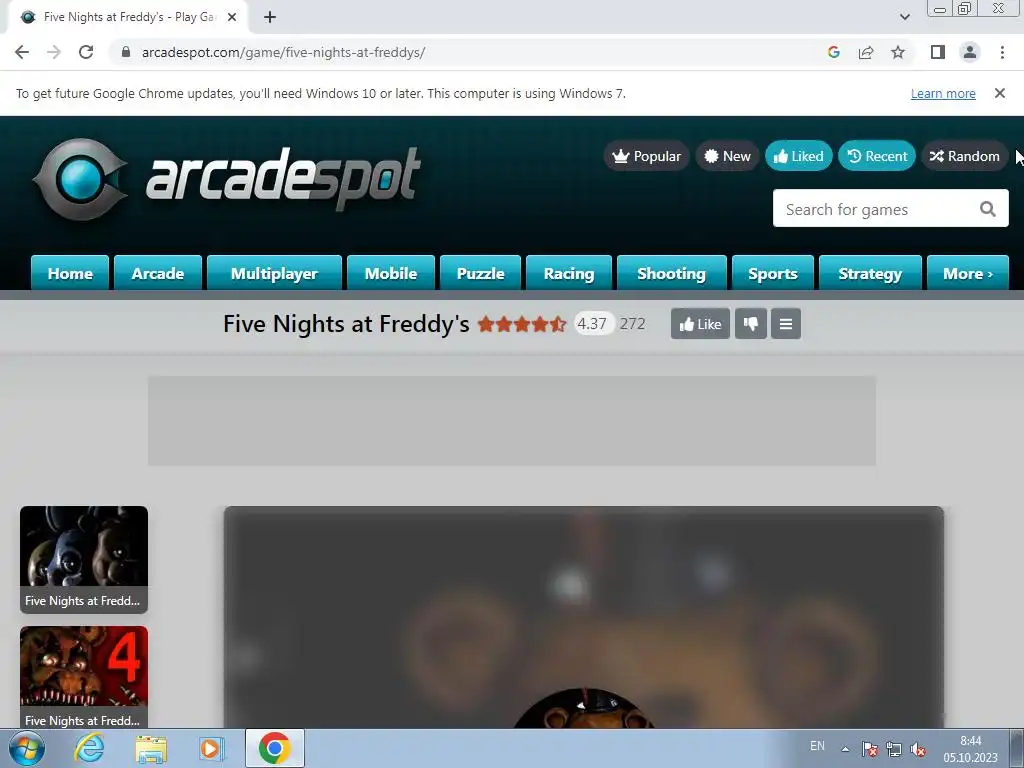Open the clock showing 8:44

click(970, 749)
